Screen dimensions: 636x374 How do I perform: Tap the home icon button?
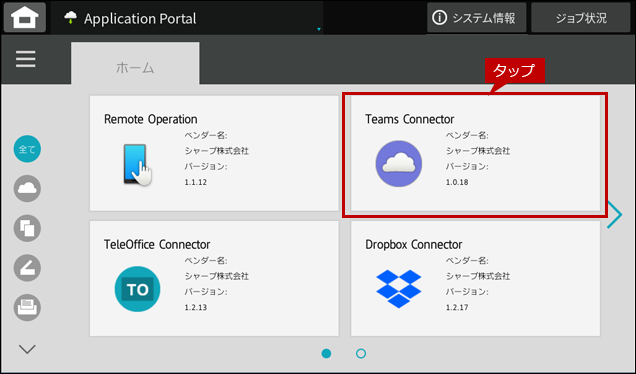(25, 18)
